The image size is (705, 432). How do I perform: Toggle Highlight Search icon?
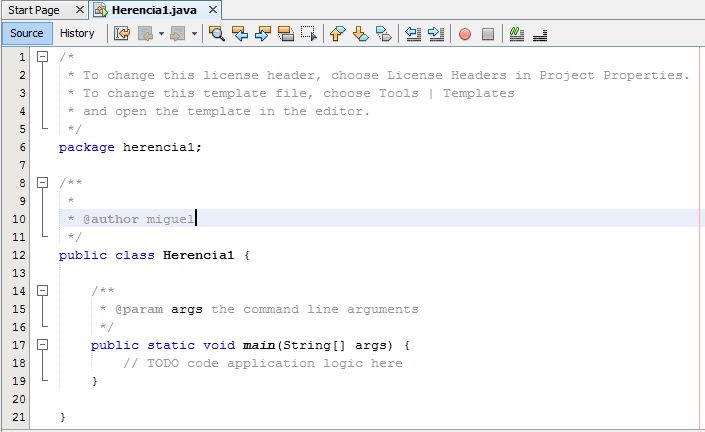coord(286,33)
